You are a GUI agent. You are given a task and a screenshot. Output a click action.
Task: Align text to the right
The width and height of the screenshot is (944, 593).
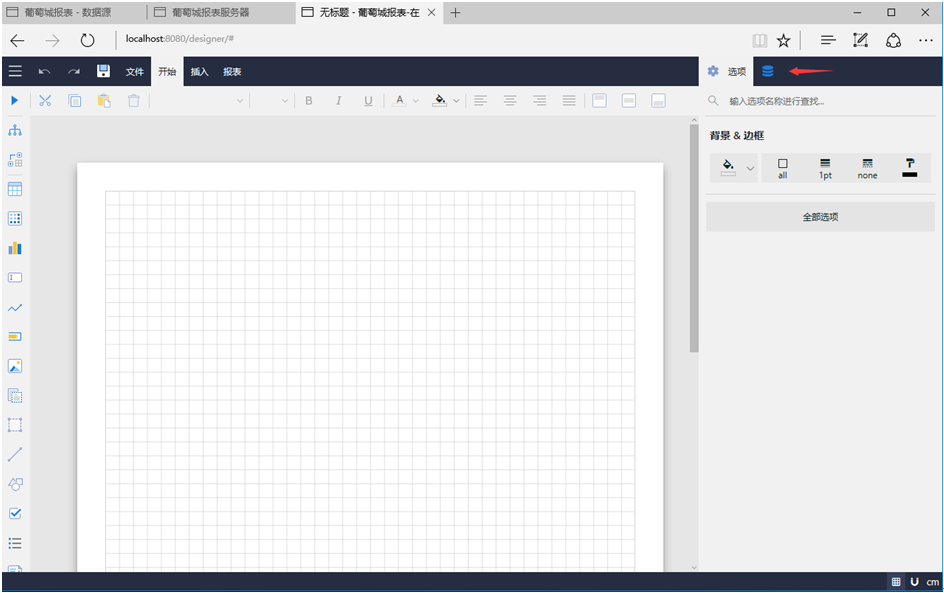point(539,101)
